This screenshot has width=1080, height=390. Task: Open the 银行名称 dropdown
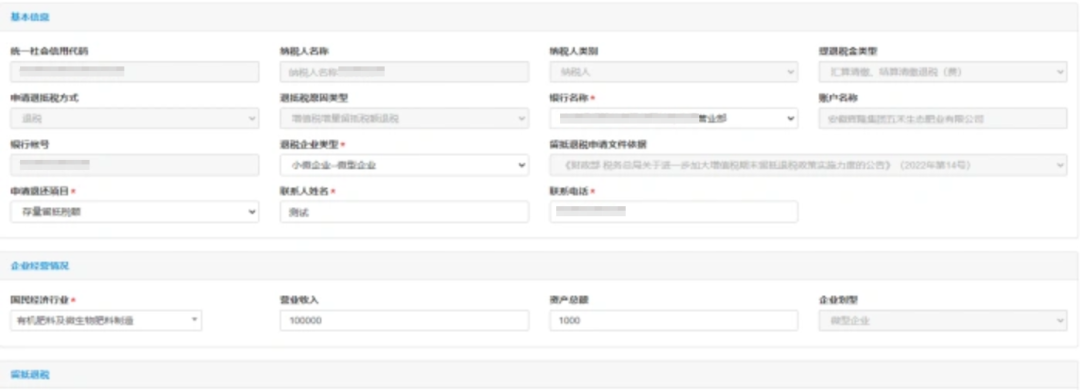click(674, 119)
